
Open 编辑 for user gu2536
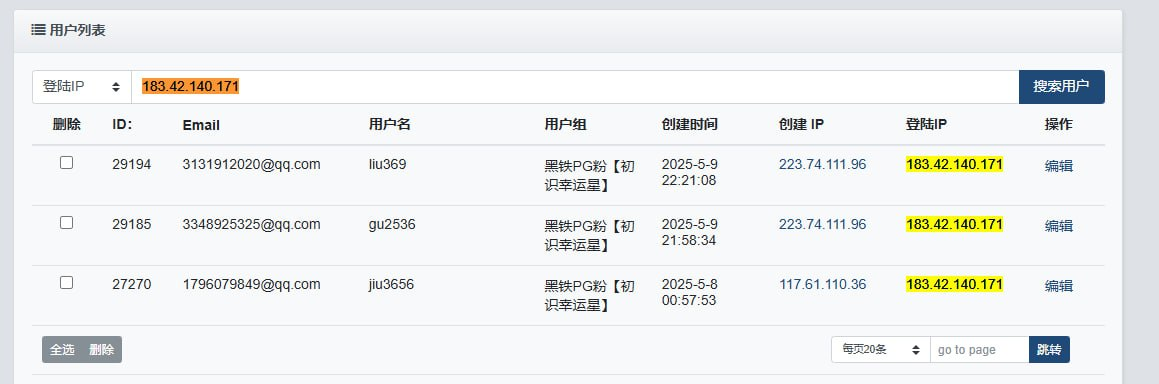click(1058, 226)
